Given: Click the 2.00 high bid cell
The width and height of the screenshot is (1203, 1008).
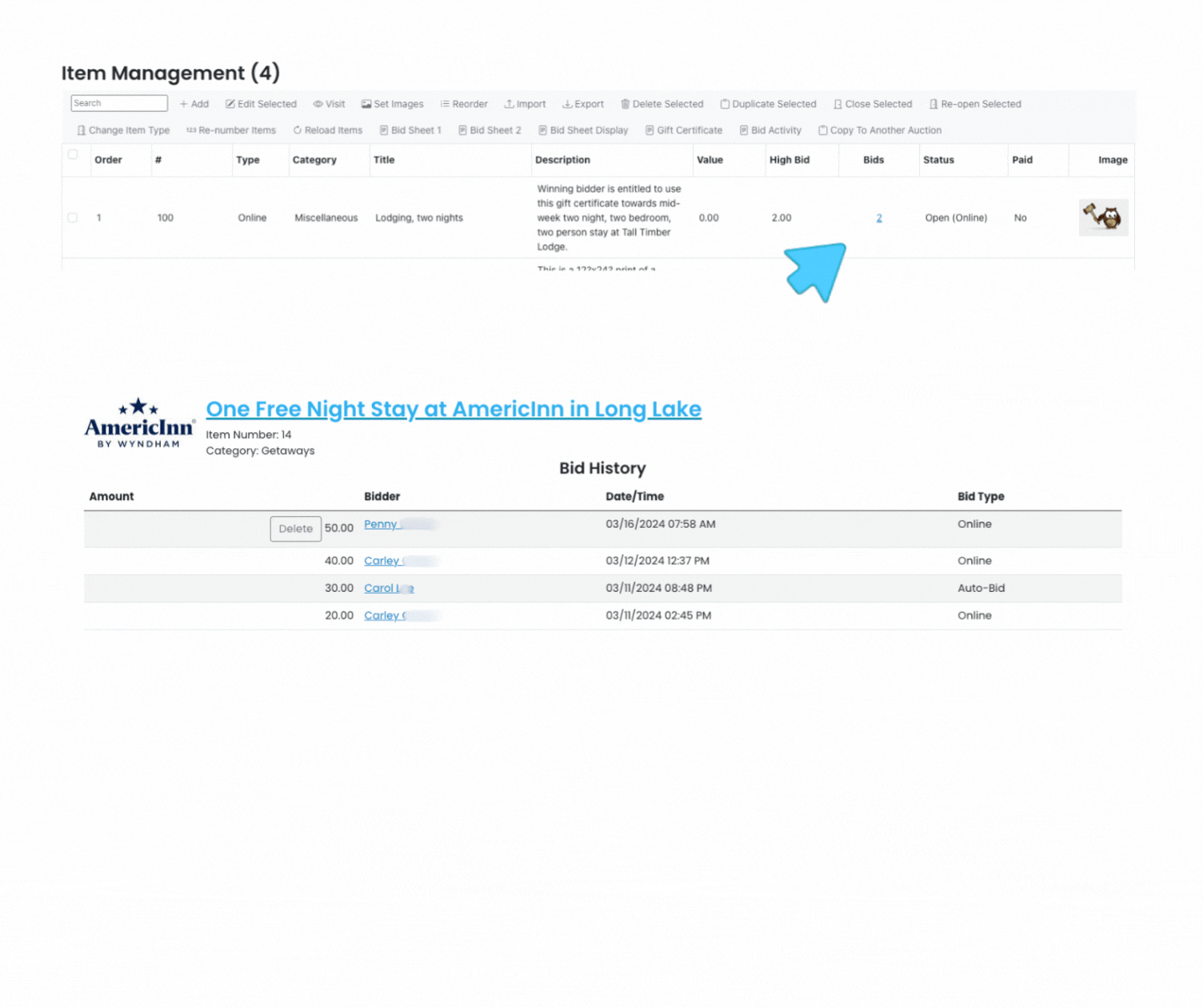Looking at the screenshot, I should pyautogui.click(x=781, y=218).
